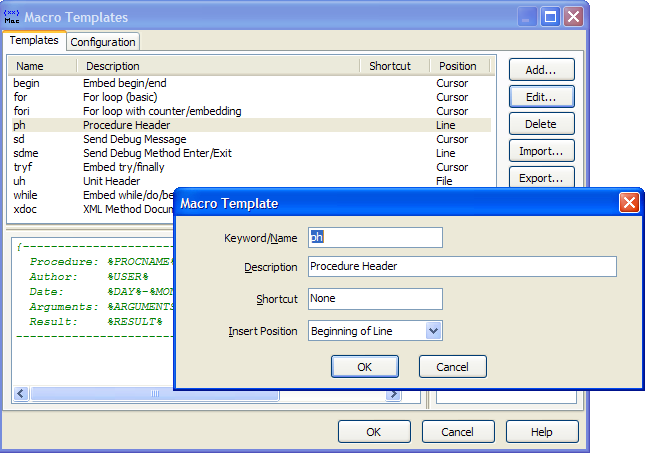Confirm the Macro Template dialog with OK
The image size is (647, 453).
[364, 367]
